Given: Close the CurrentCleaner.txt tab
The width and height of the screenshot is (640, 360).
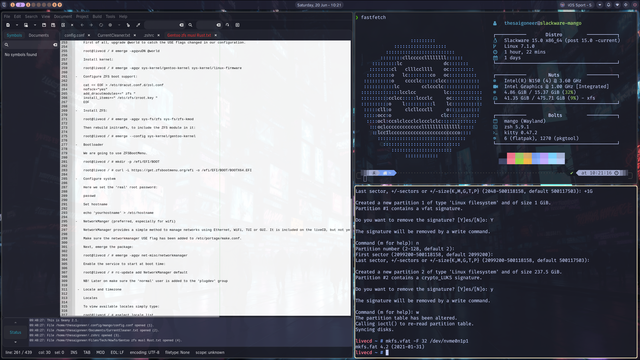Looking at the screenshot, I should pyautogui.click(x=135, y=35).
